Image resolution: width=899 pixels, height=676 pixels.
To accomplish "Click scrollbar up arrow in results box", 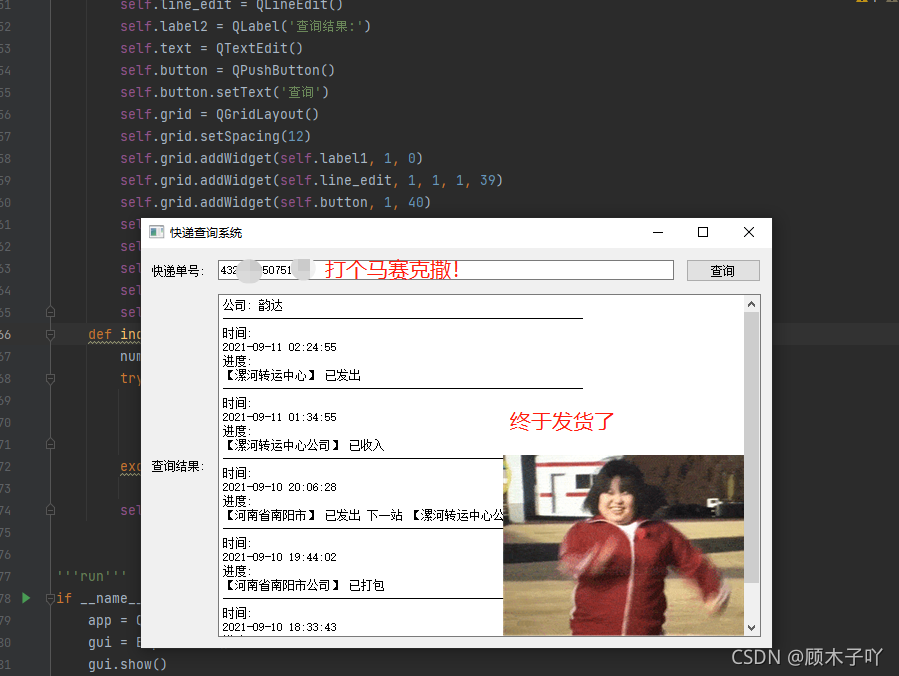I will [751, 304].
